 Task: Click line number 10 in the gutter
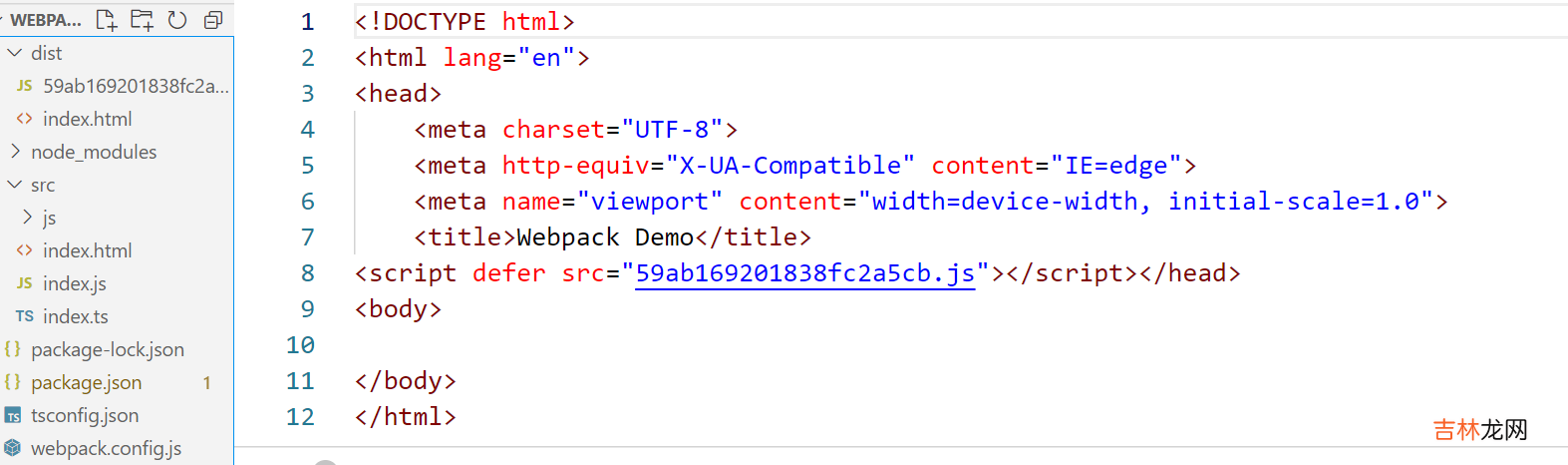click(x=300, y=345)
